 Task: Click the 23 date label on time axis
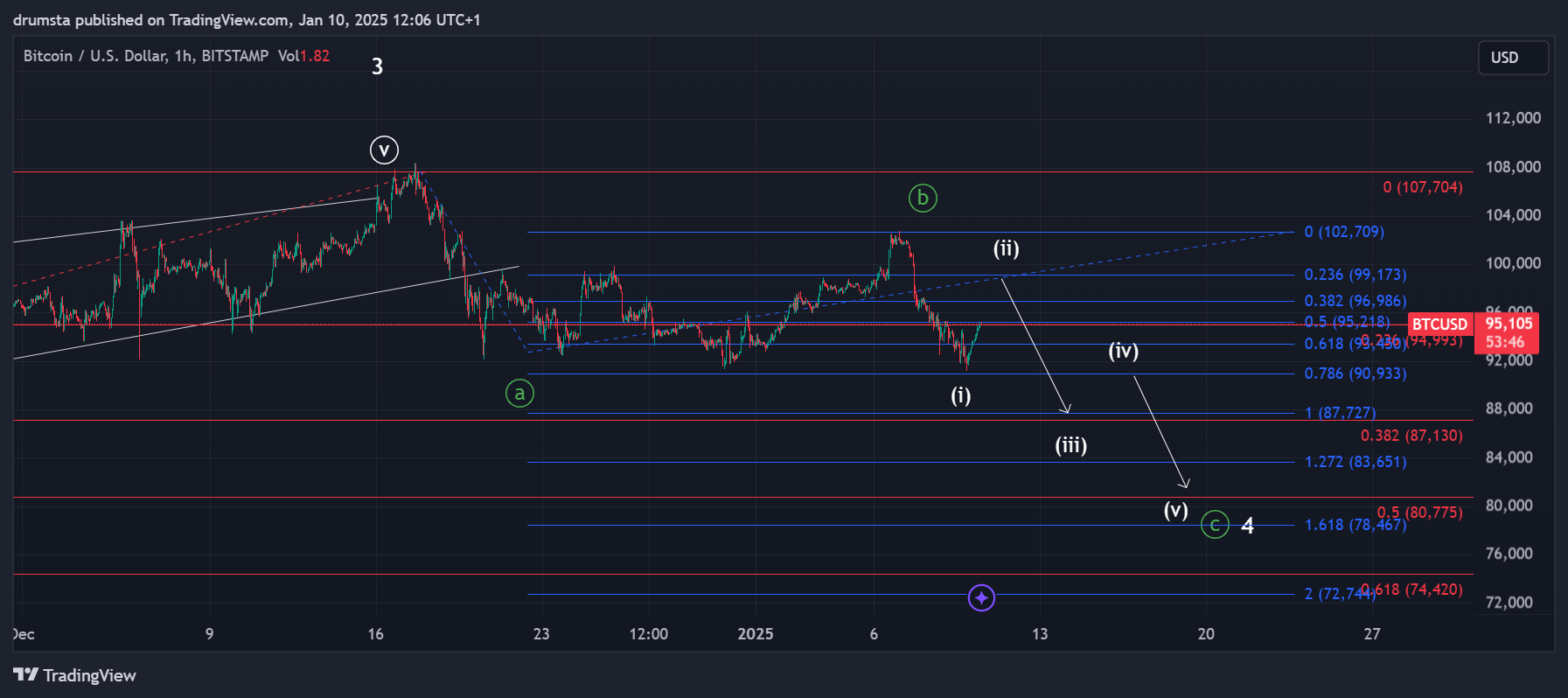[541, 634]
